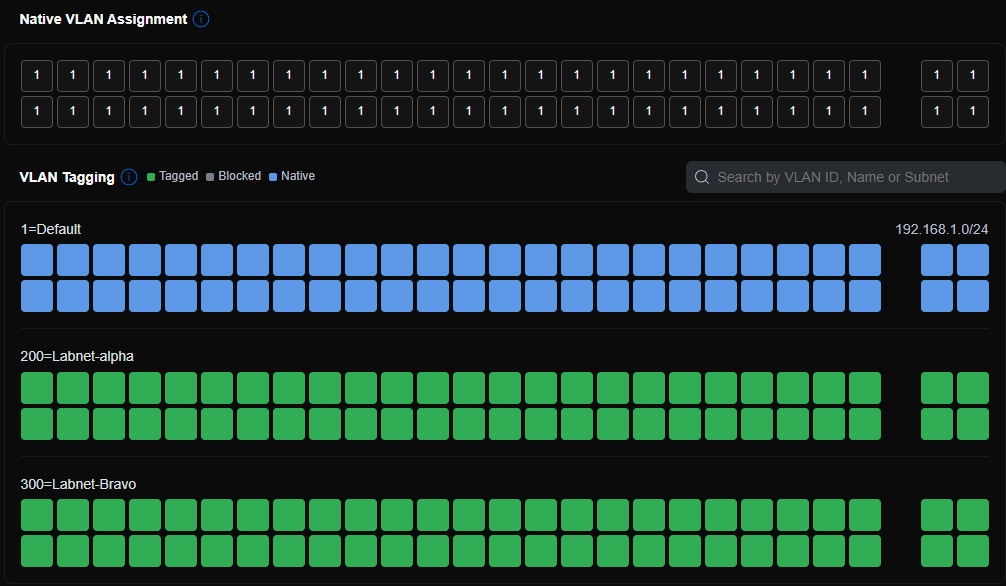Click top-right far port in 300=Labnet-Bravo

[x=973, y=515]
